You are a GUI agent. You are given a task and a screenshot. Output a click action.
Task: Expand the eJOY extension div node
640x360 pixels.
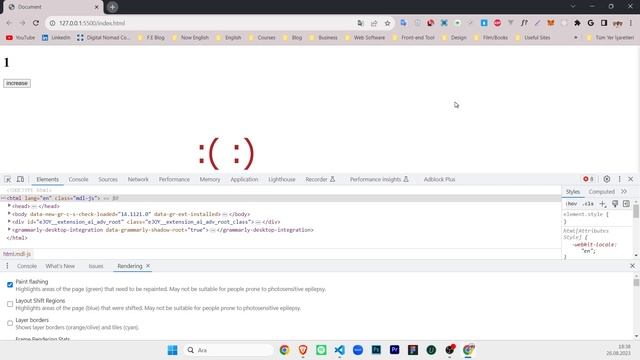9,222
